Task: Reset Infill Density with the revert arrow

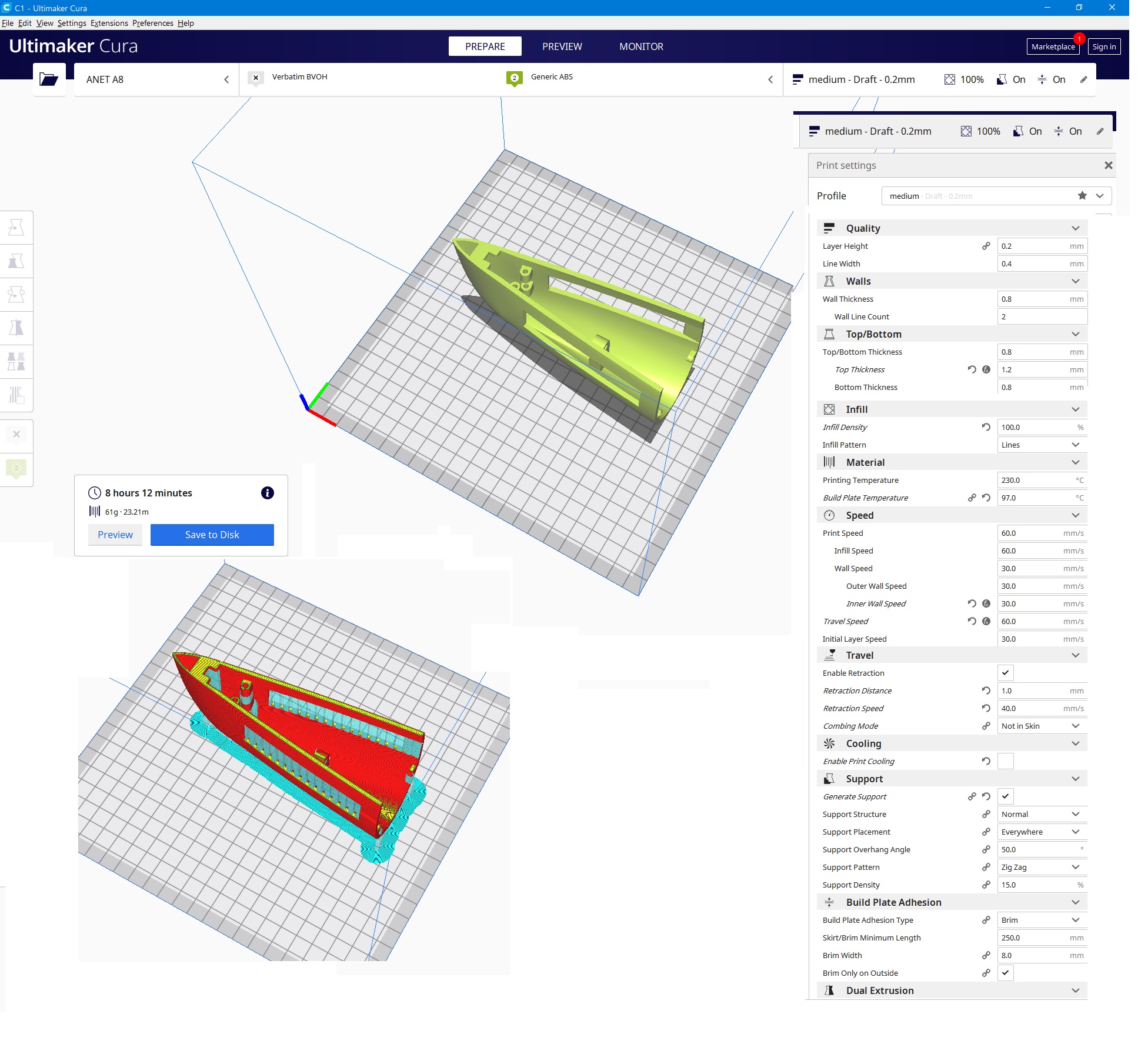Action: click(x=986, y=427)
